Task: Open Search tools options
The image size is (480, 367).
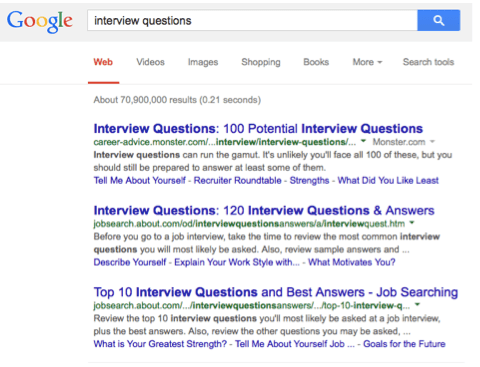Action: coord(428,62)
